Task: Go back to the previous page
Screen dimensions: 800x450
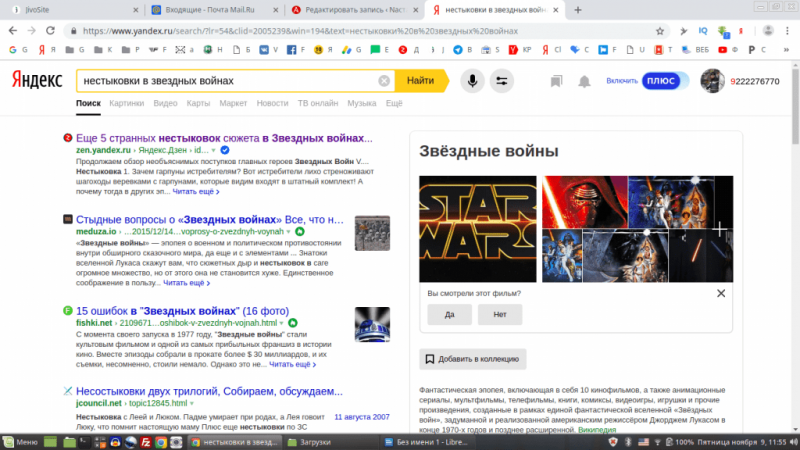Action: (x=13, y=31)
